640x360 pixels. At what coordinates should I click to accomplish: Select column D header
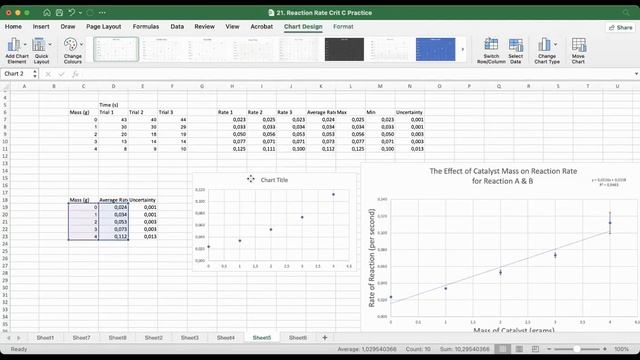[113, 86]
